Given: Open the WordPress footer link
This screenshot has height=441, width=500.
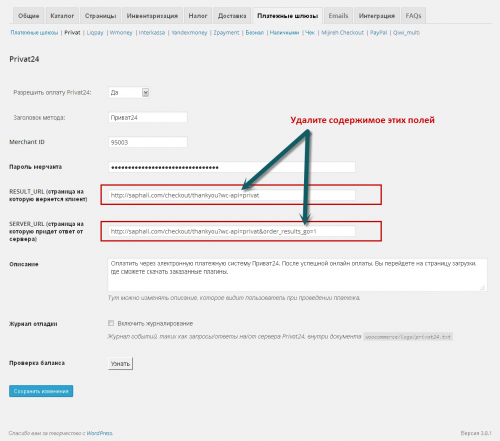Looking at the screenshot, I should click(100, 433).
